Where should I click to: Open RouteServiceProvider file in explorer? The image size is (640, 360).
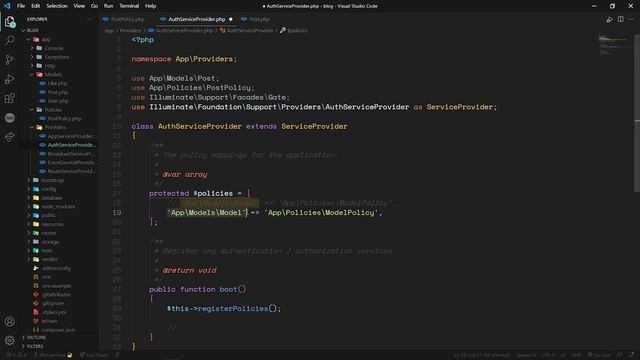click(x=71, y=171)
